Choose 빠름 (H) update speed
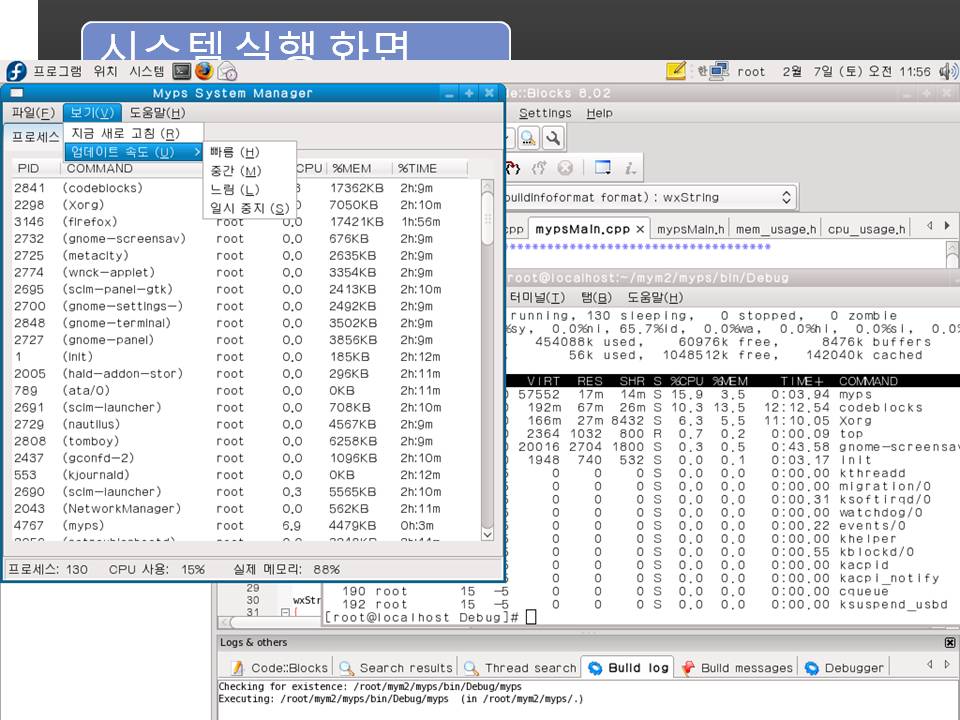This screenshot has width=960, height=720. click(x=250, y=152)
